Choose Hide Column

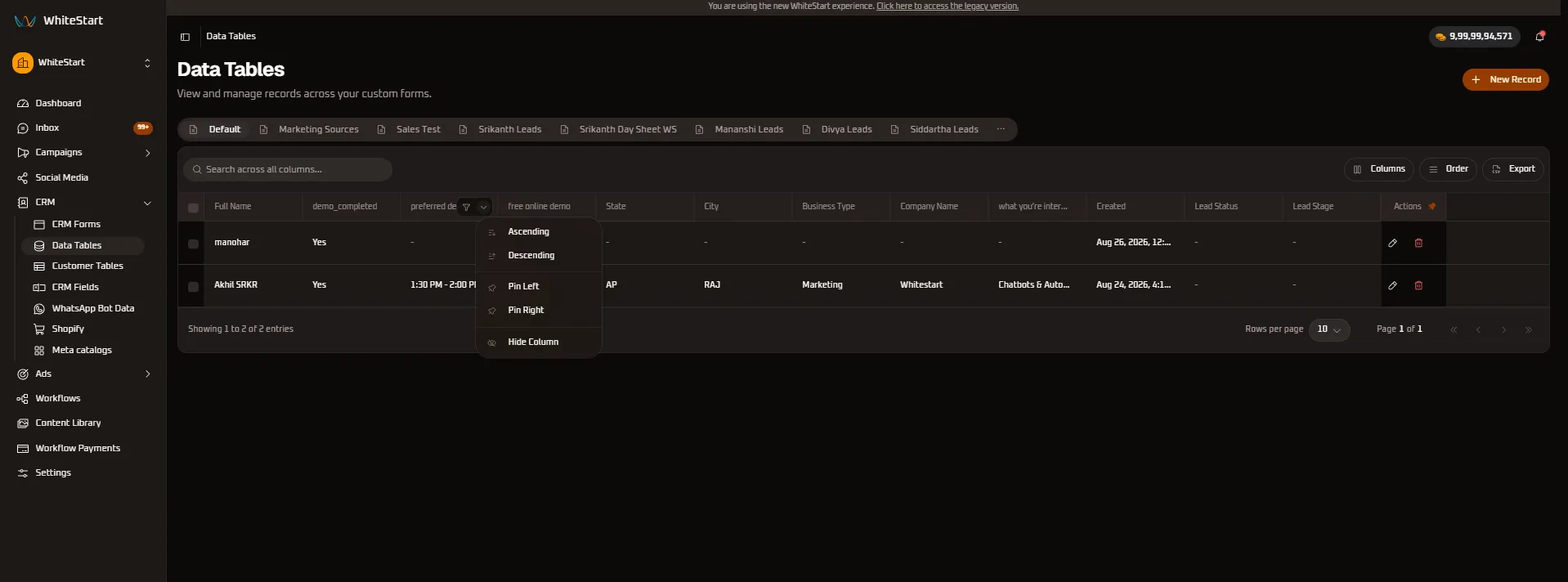[x=539, y=342]
